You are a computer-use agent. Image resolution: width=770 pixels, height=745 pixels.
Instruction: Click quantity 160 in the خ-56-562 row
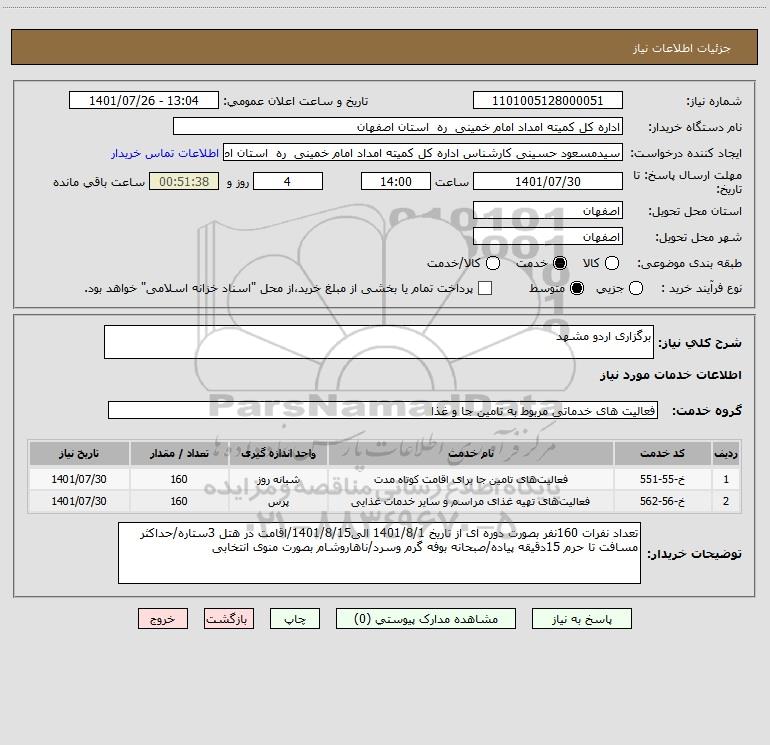click(x=179, y=501)
